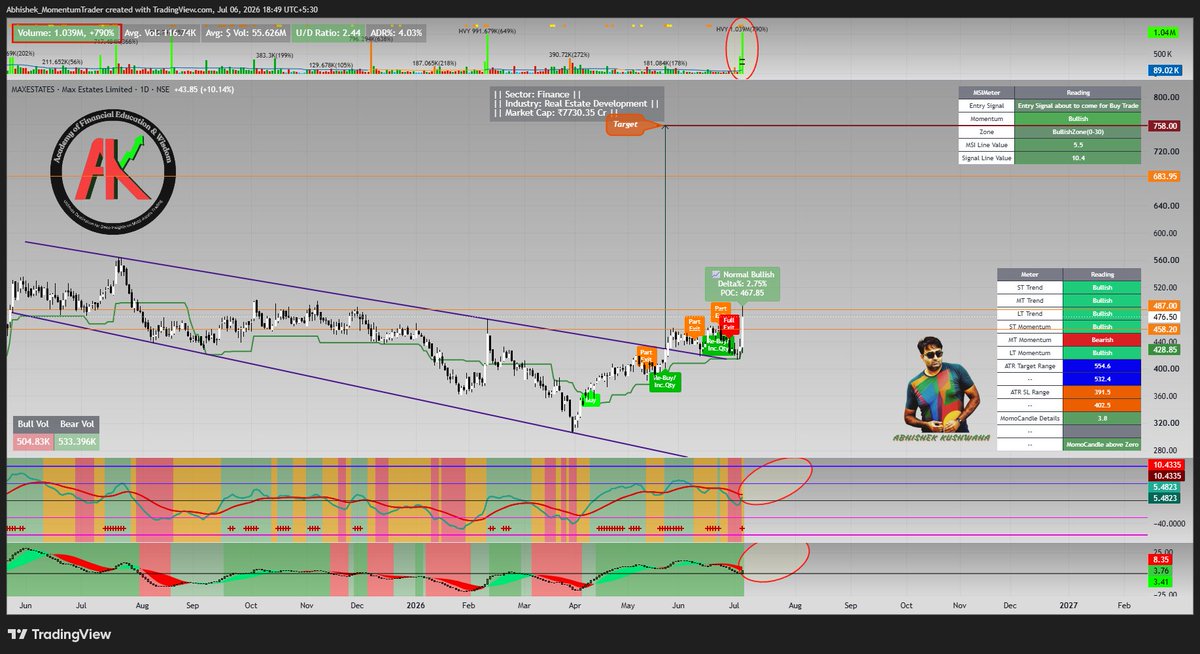
Task: Select the U/D Ratio: 2.44 box
Action: (x=328, y=33)
